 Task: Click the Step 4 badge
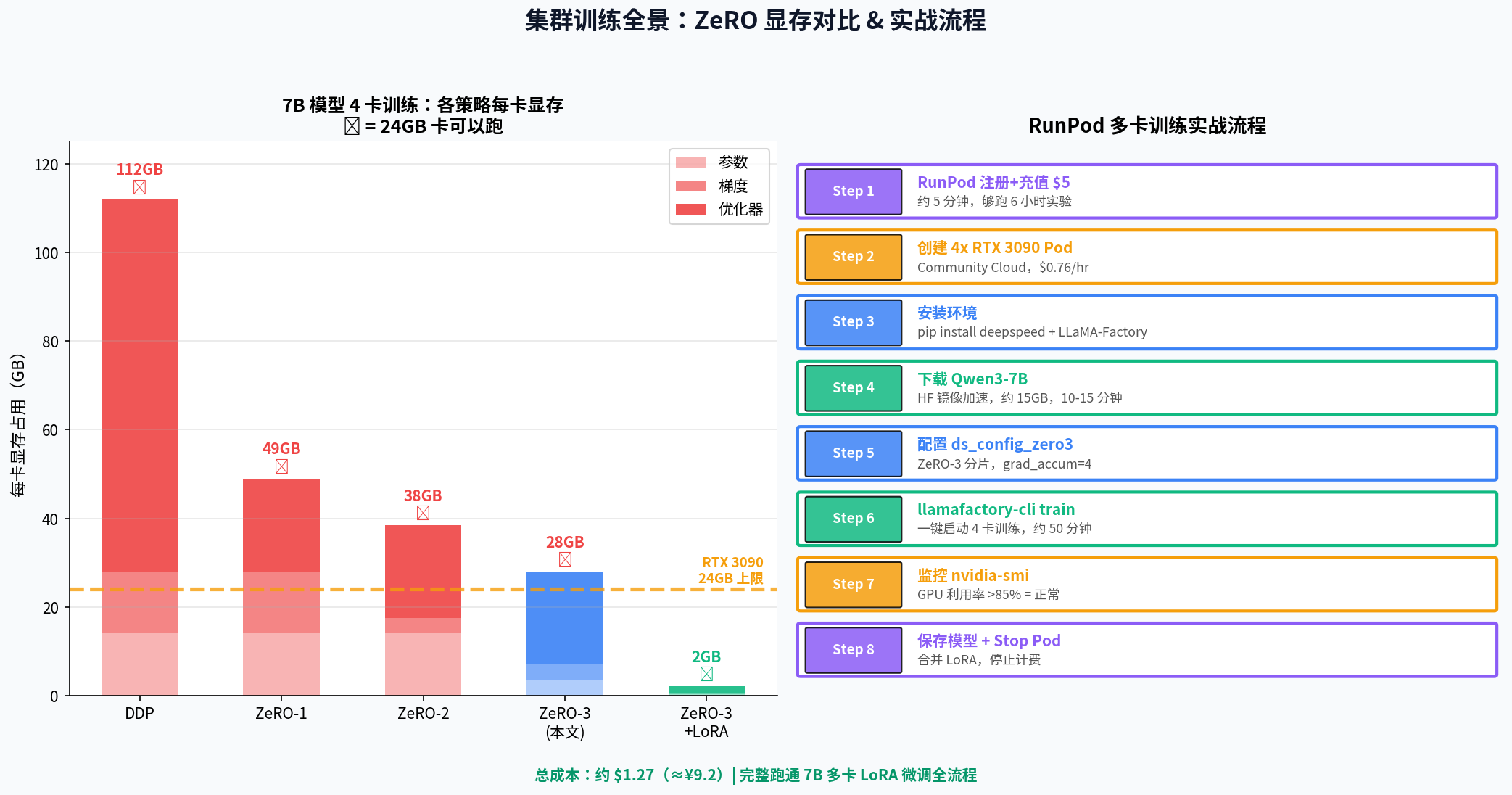point(854,388)
